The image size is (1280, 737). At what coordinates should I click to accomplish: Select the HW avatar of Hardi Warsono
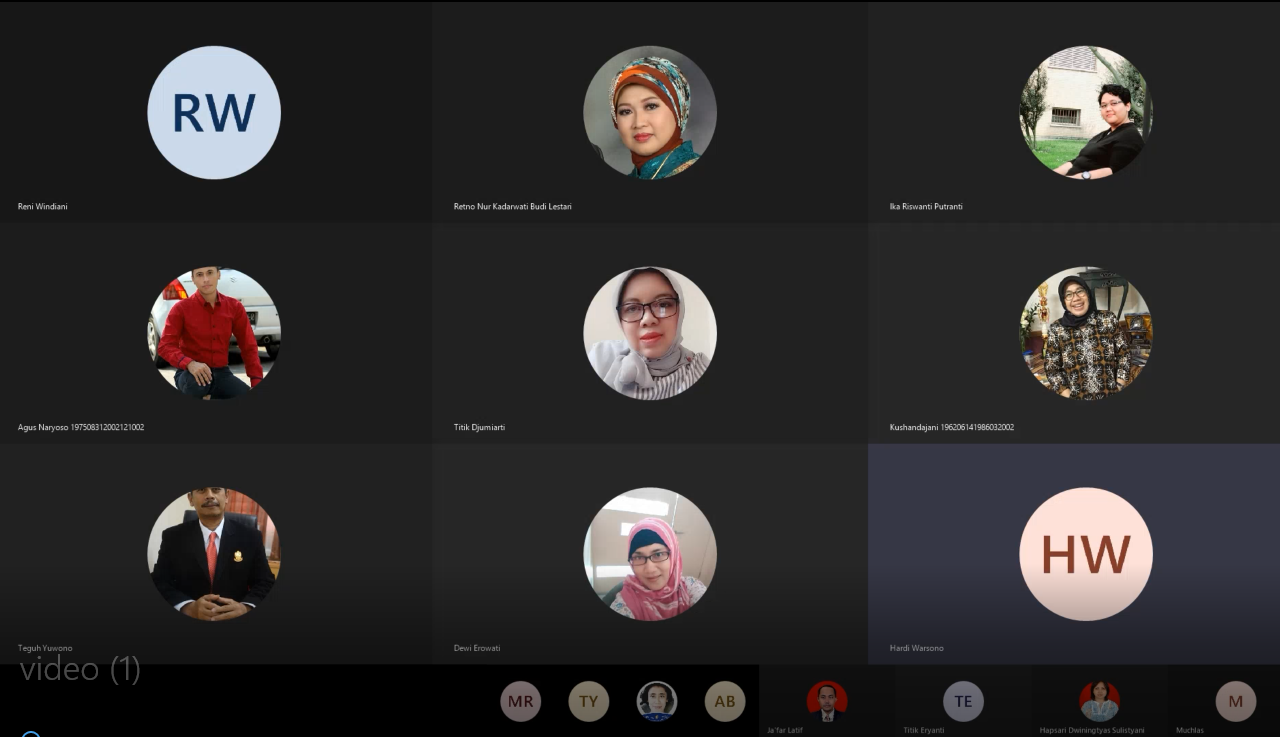1085,553
